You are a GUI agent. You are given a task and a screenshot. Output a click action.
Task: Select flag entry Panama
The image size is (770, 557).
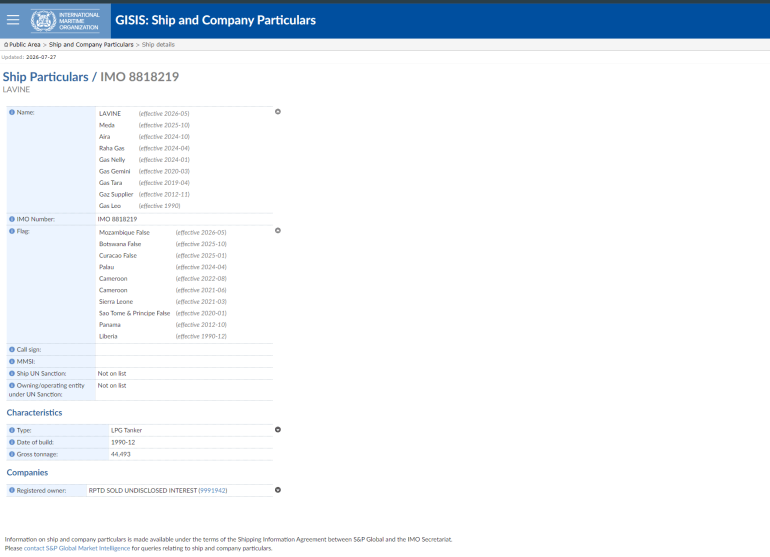click(x=110, y=325)
